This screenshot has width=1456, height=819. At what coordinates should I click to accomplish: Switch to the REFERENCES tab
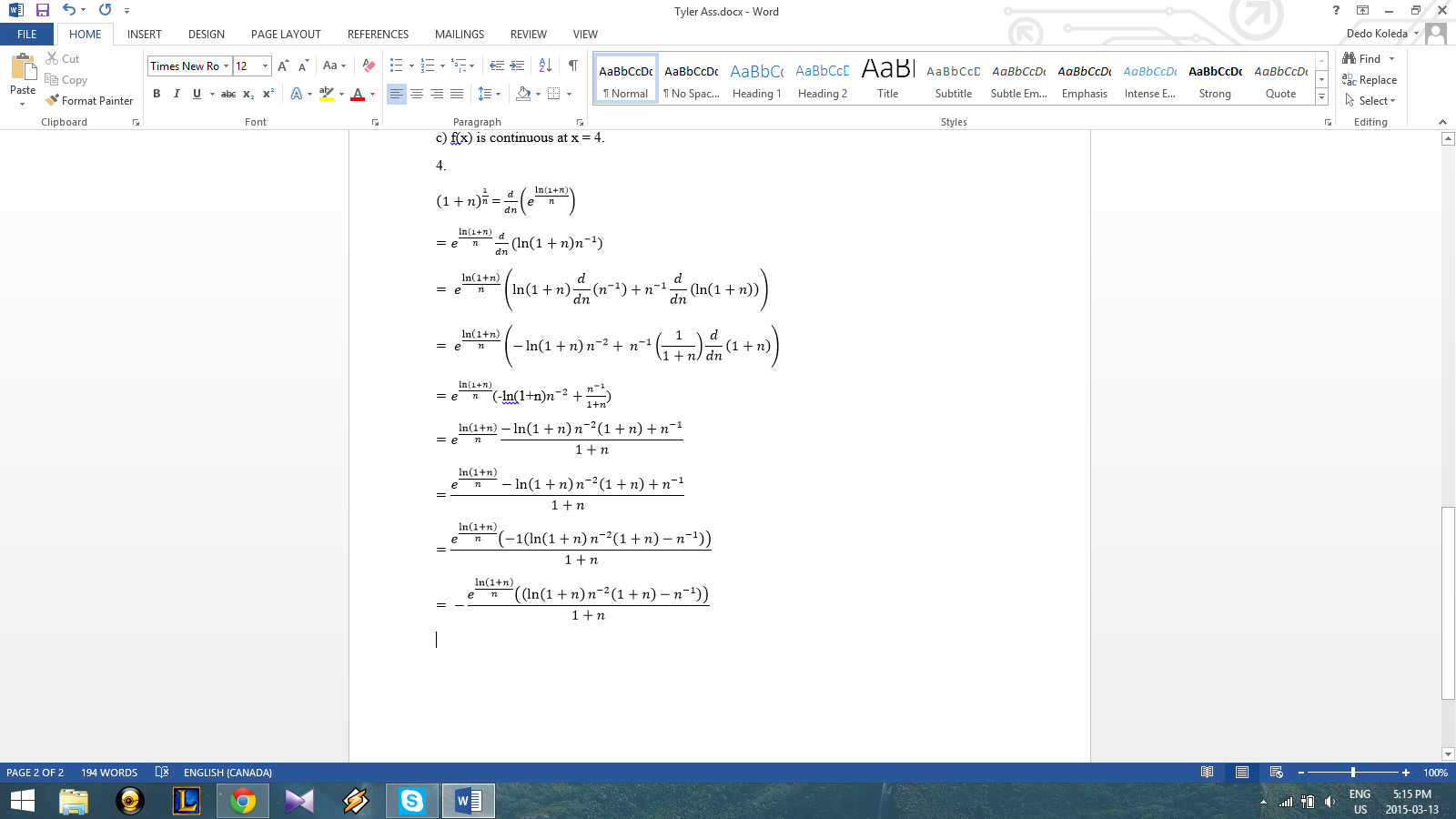(x=379, y=35)
